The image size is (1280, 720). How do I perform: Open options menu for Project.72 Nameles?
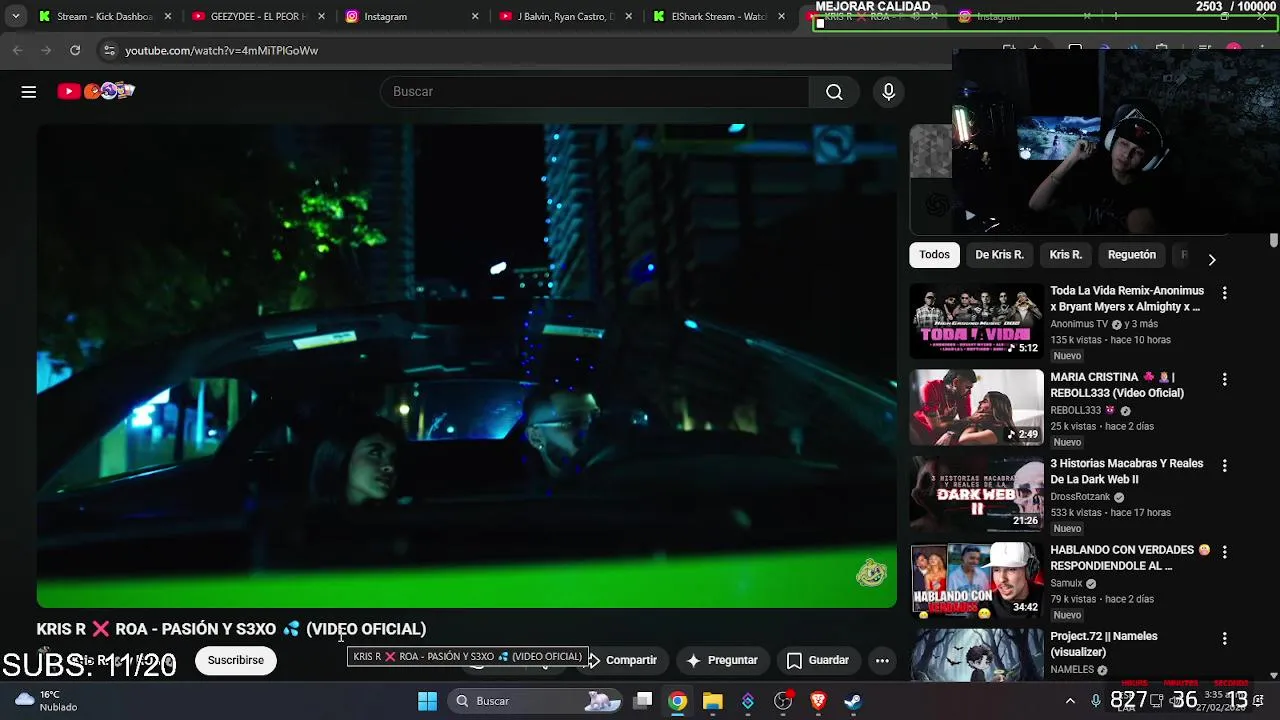click(x=1224, y=638)
